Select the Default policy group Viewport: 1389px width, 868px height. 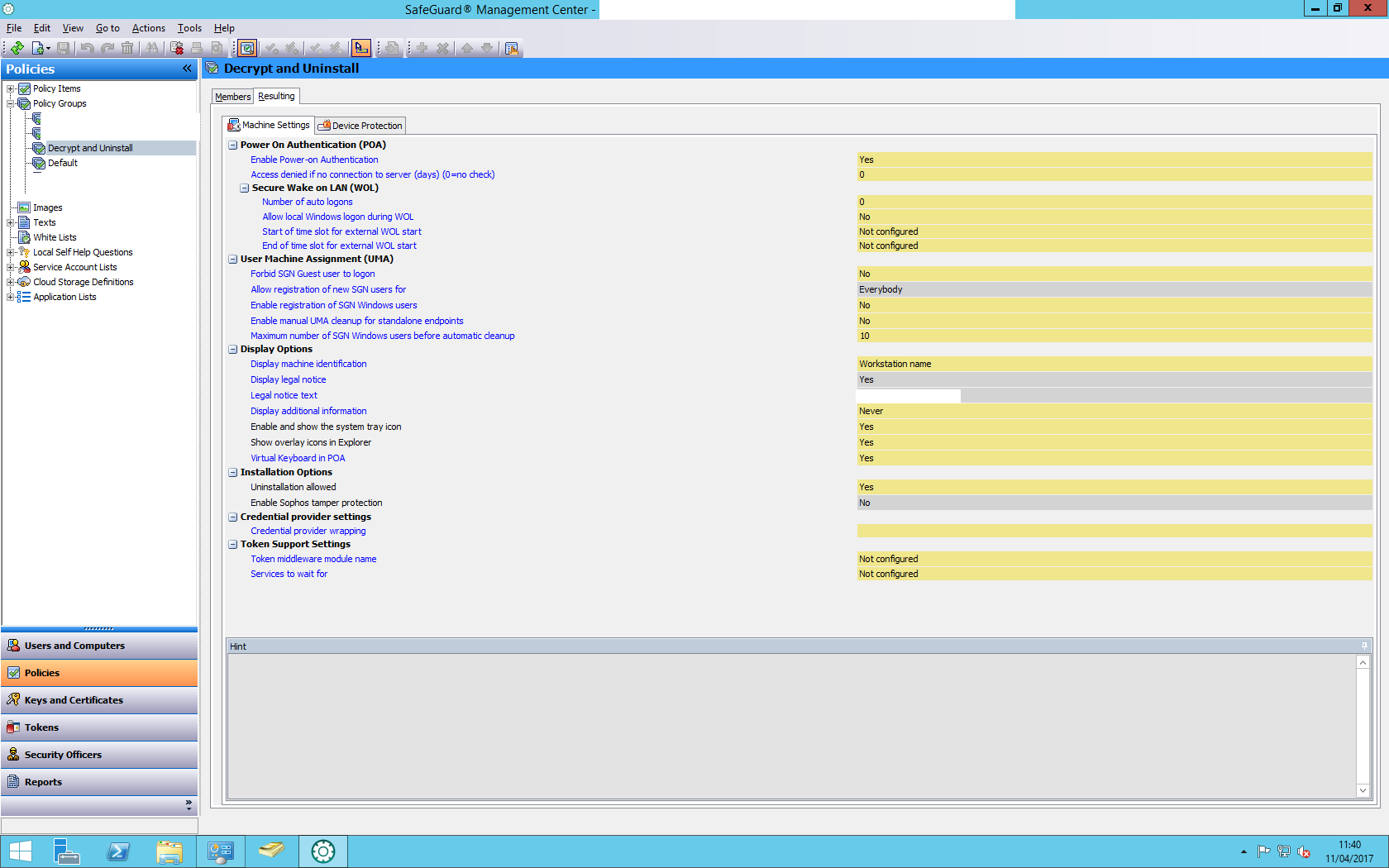63,163
